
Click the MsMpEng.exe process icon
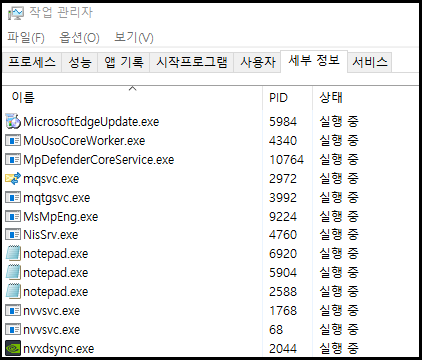tap(13, 217)
